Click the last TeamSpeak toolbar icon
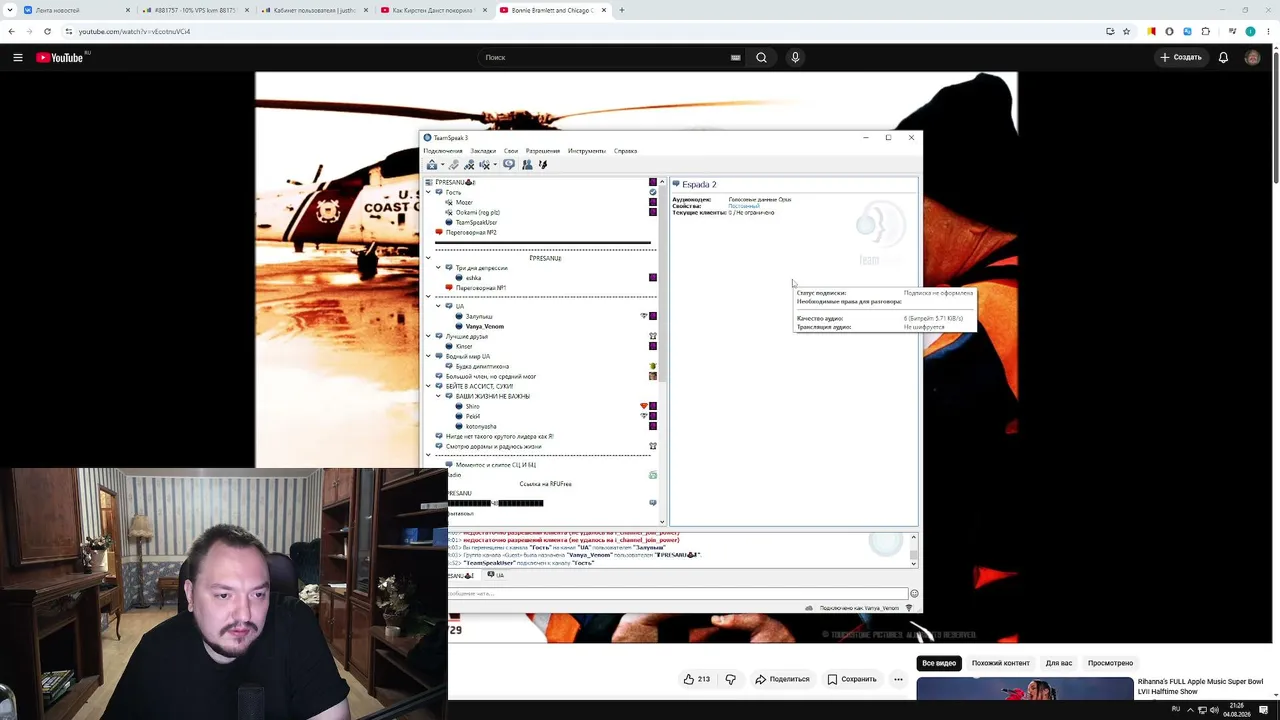The image size is (1280, 720). point(543,165)
